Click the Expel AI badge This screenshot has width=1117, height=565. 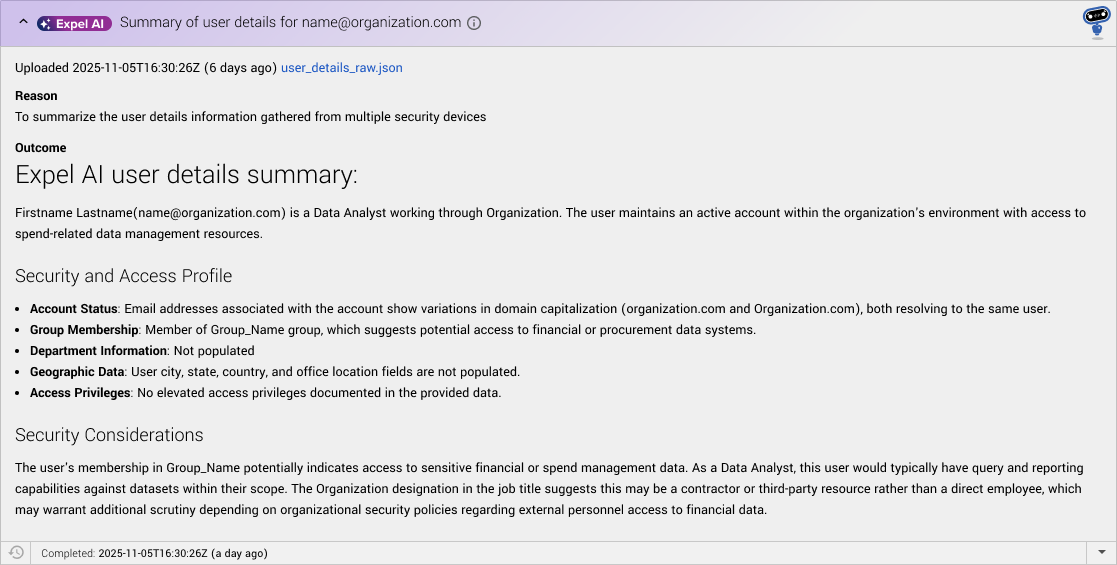(74, 24)
